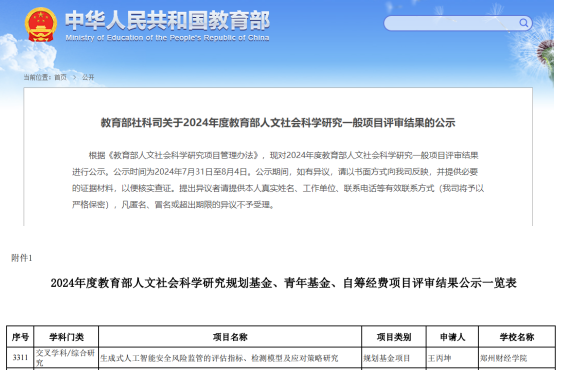Click the cell with number 3311
The width and height of the screenshot is (561, 370).
[20, 358]
